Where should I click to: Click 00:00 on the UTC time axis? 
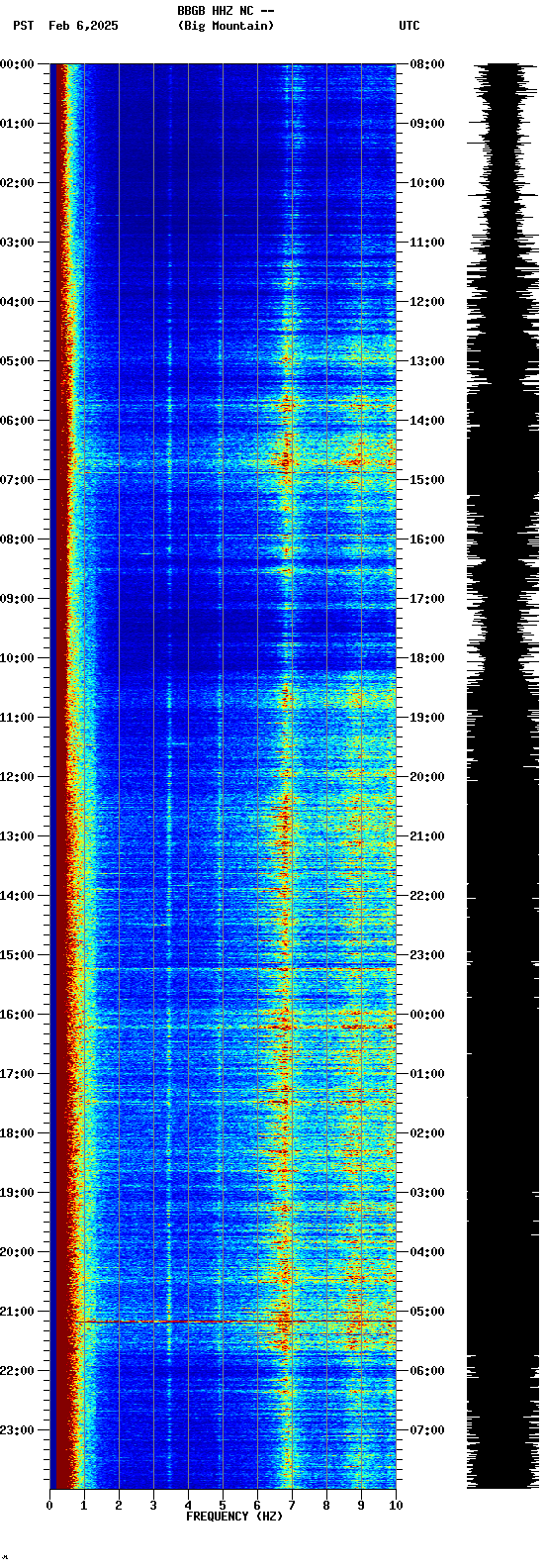[426, 1015]
